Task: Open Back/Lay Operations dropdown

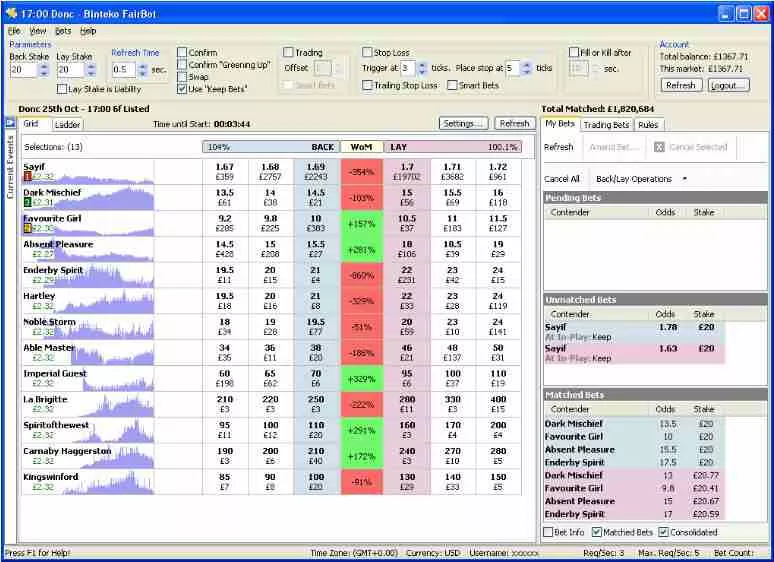Action: [641, 179]
